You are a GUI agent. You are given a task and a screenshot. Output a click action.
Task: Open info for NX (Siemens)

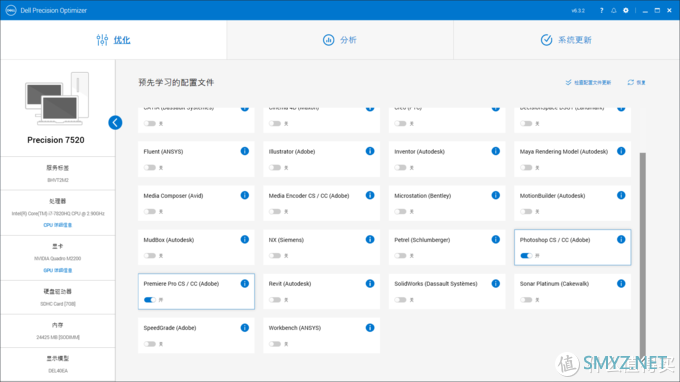tap(370, 239)
